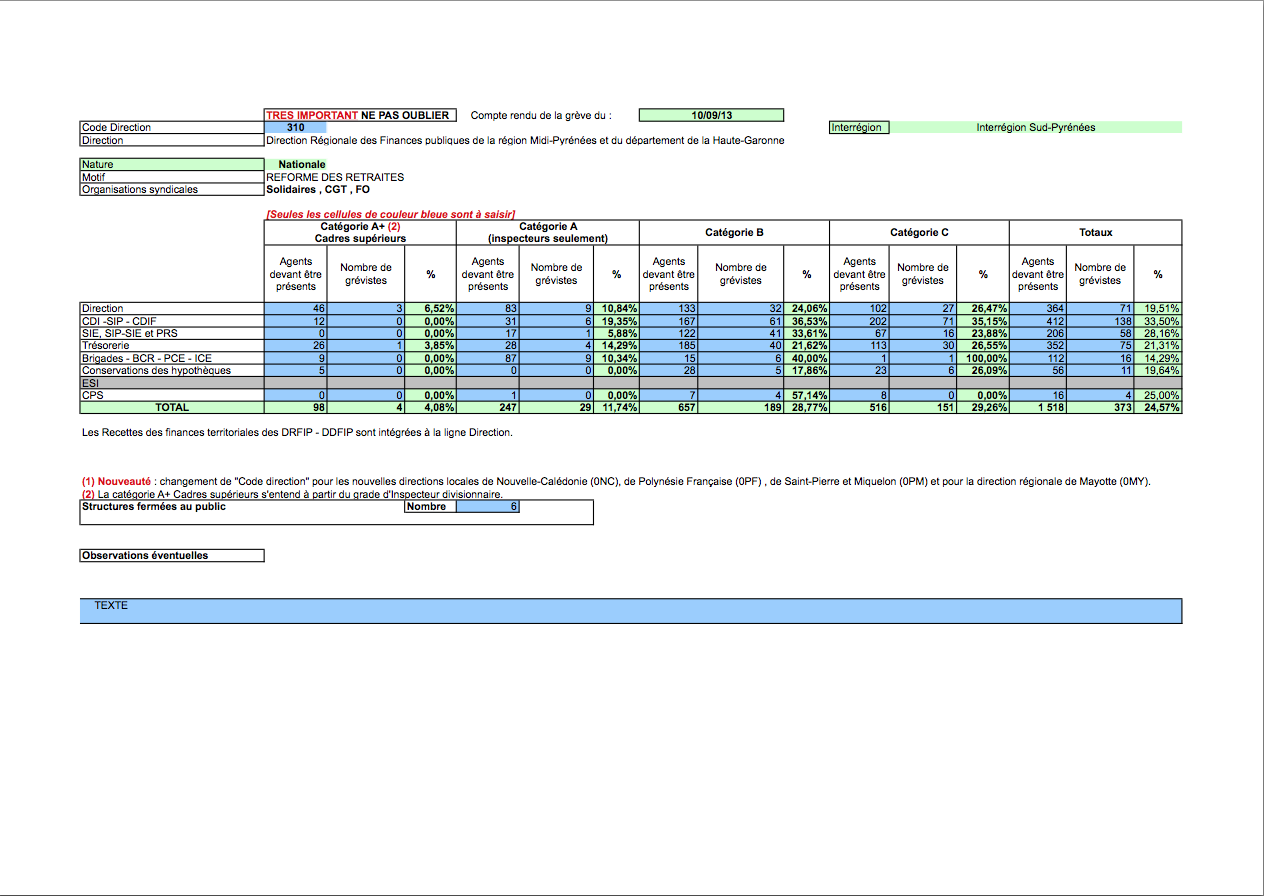
Task: Select the 'Observations éventuelles' cell
Action: click(172, 555)
